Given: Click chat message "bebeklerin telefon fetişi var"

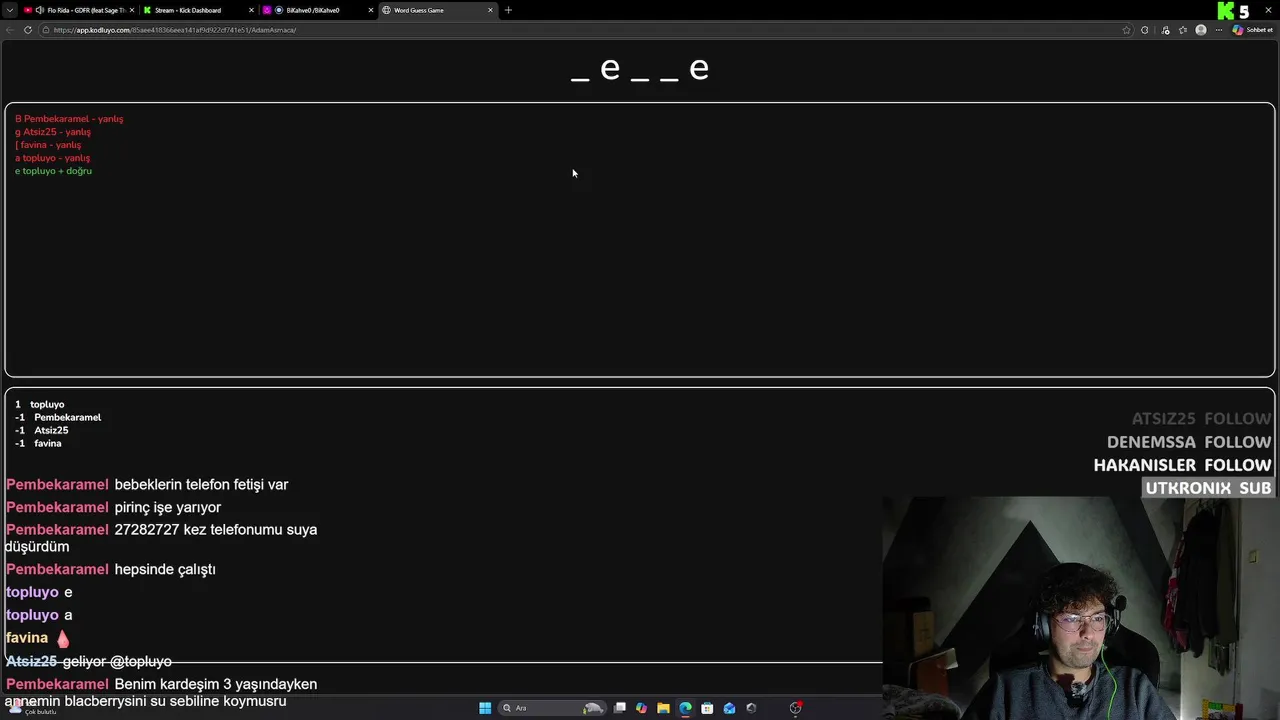Looking at the screenshot, I should tap(201, 485).
